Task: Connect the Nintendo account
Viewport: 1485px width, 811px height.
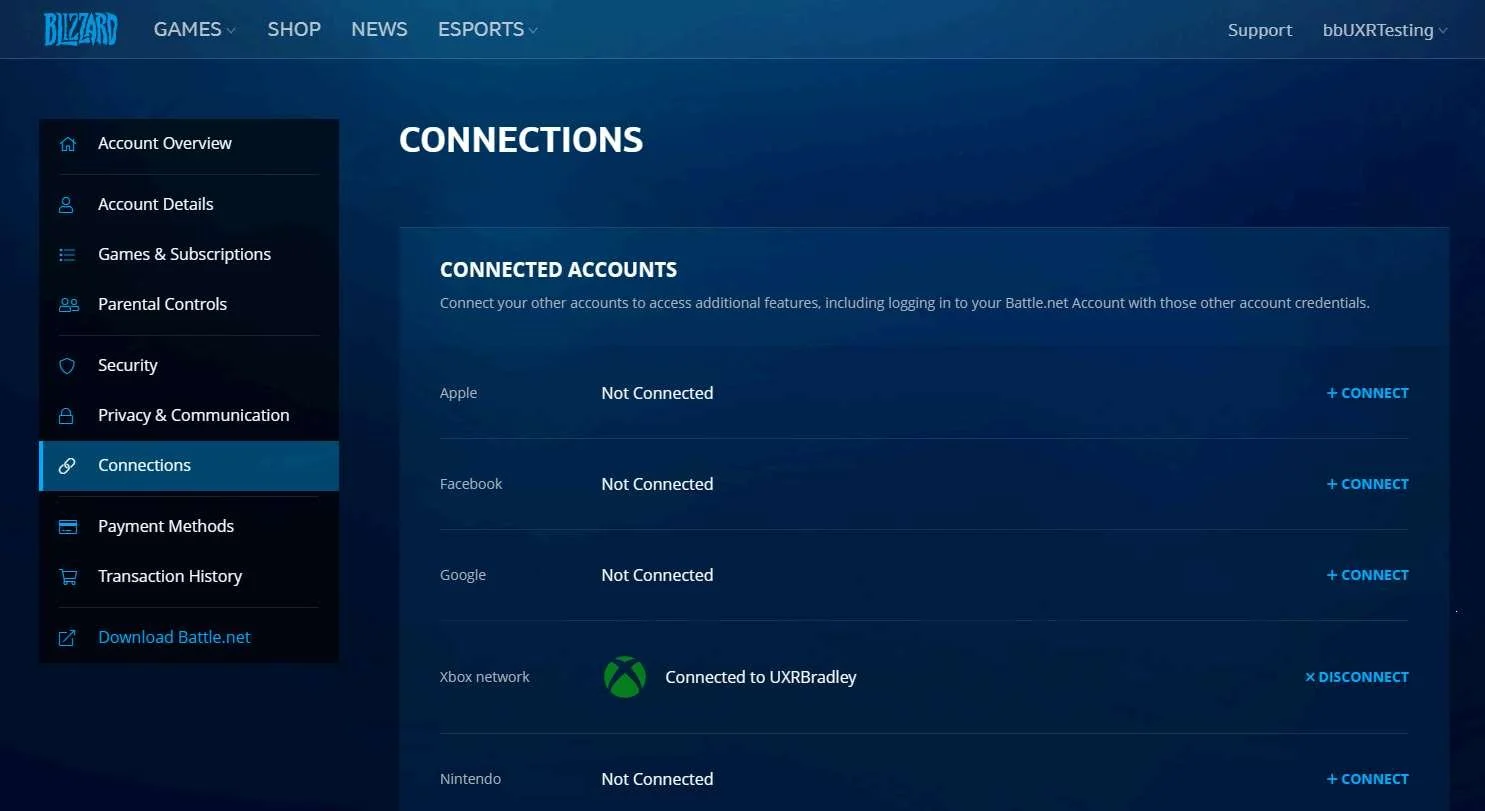Action: [1367, 780]
